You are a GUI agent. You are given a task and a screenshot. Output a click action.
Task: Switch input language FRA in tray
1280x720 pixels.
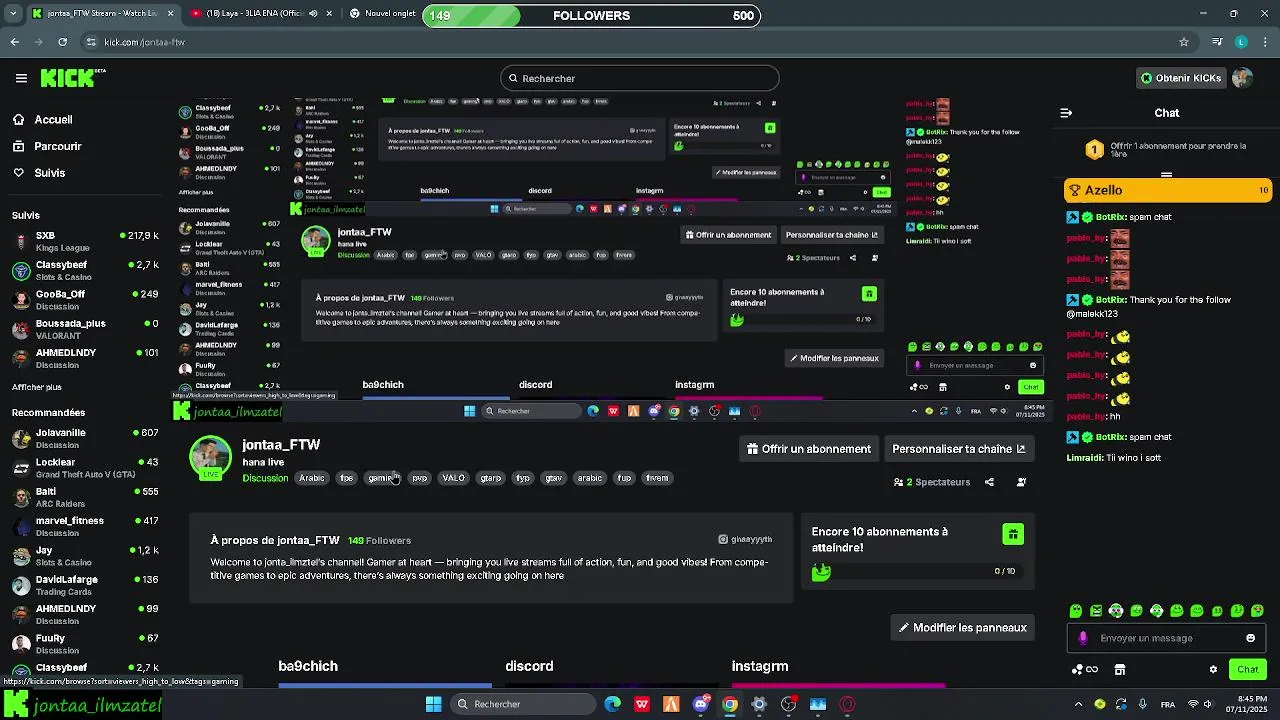pos(1168,704)
